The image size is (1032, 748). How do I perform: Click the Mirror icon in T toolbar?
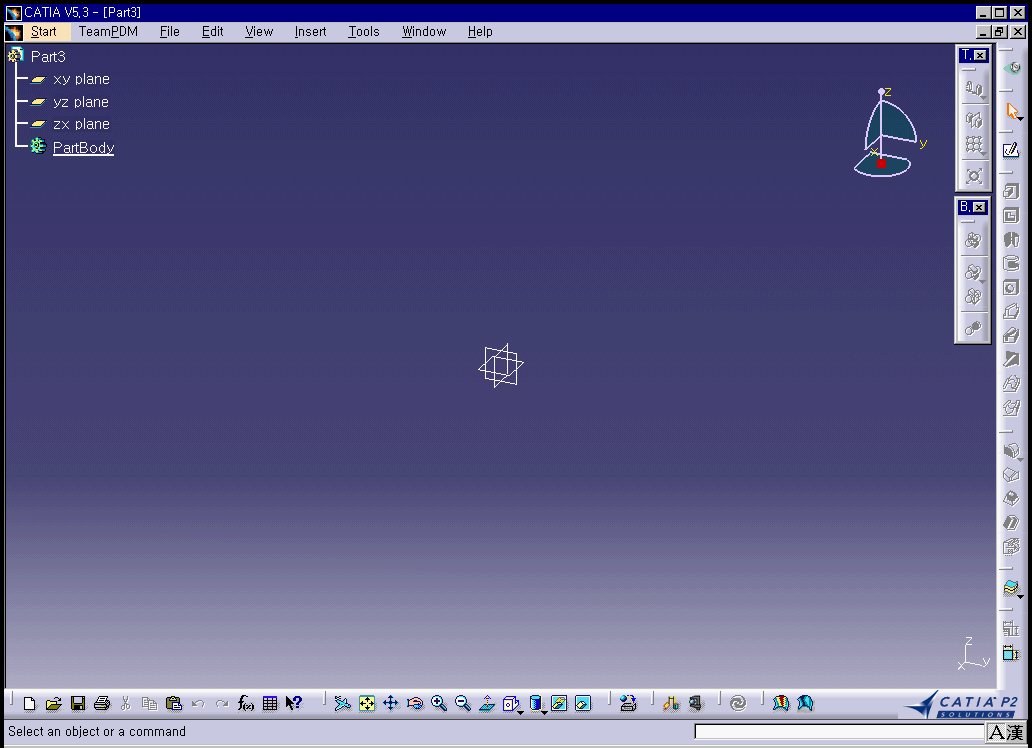pyautogui.click(x=974, y=119)
